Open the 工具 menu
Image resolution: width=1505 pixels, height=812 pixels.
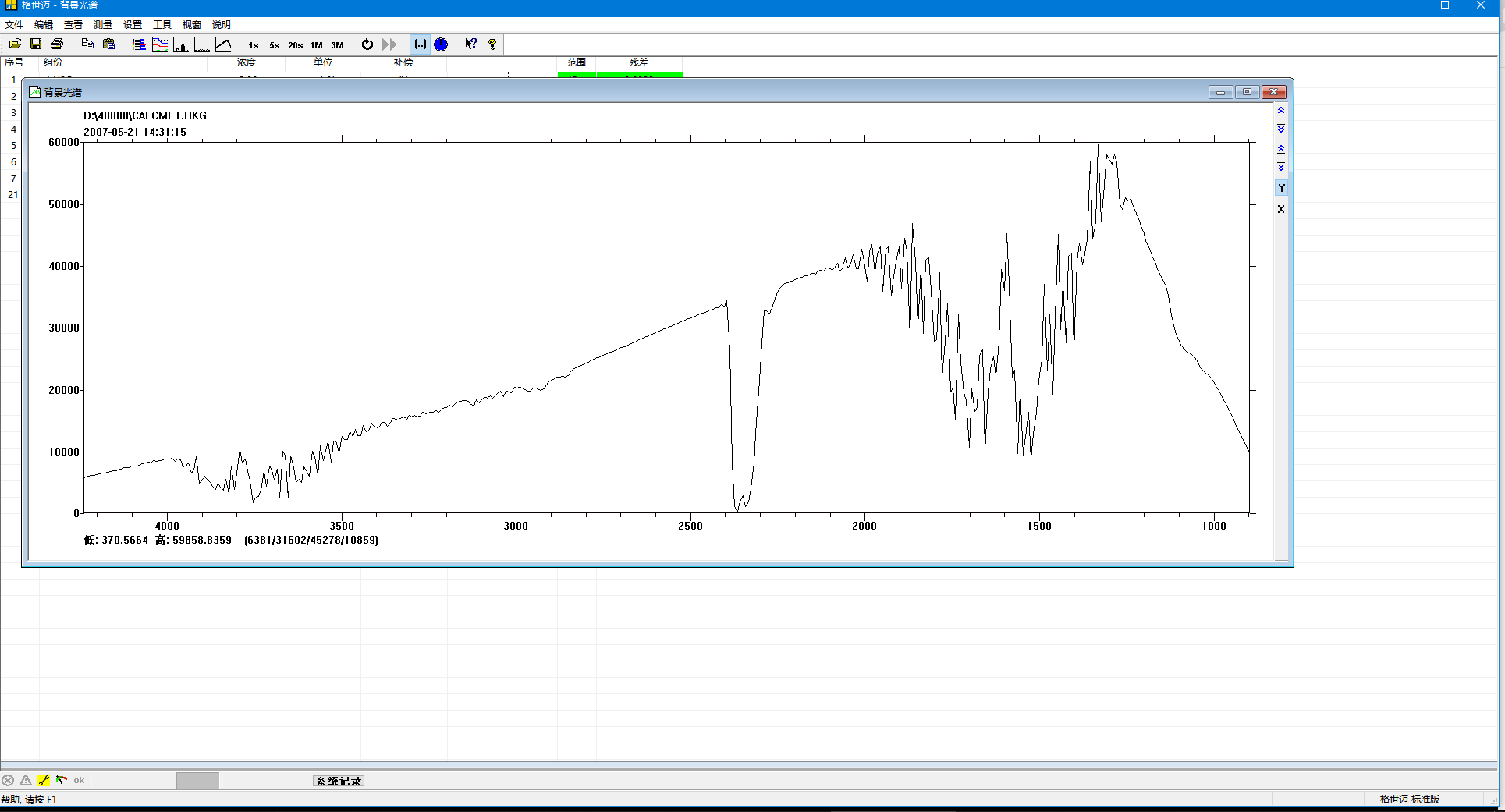[162, 25]
